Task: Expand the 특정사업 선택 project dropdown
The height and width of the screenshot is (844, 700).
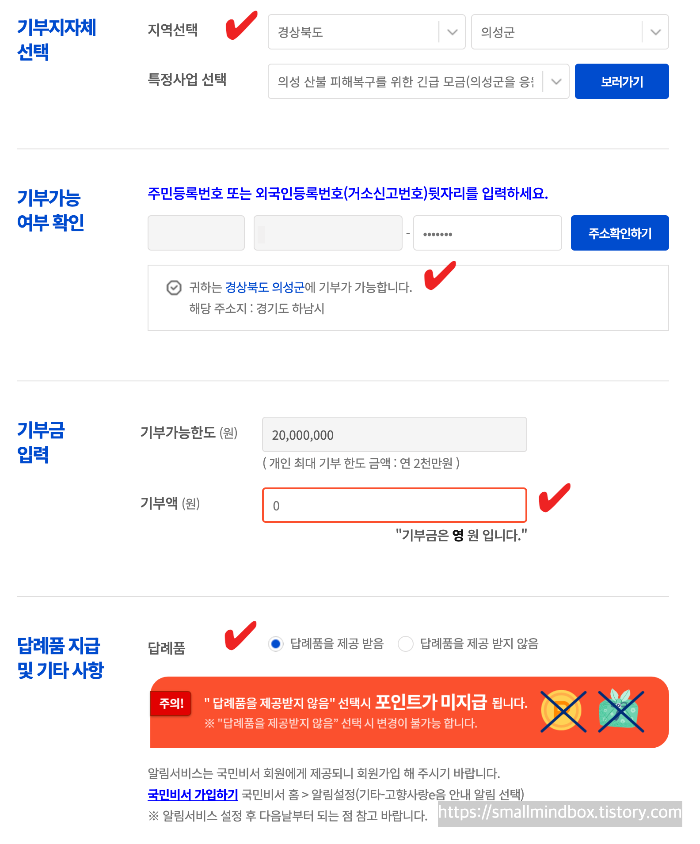Action: click(x=418, y=81)
